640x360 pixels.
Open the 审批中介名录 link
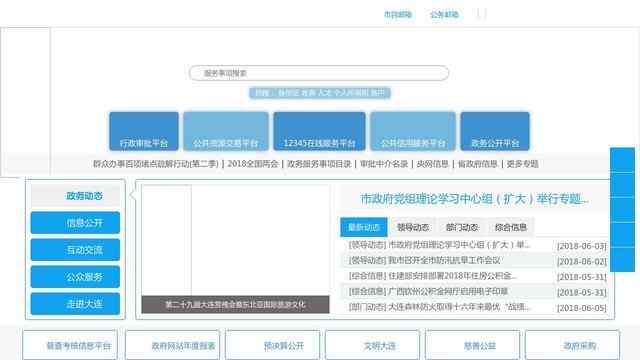tap(384, 164)
